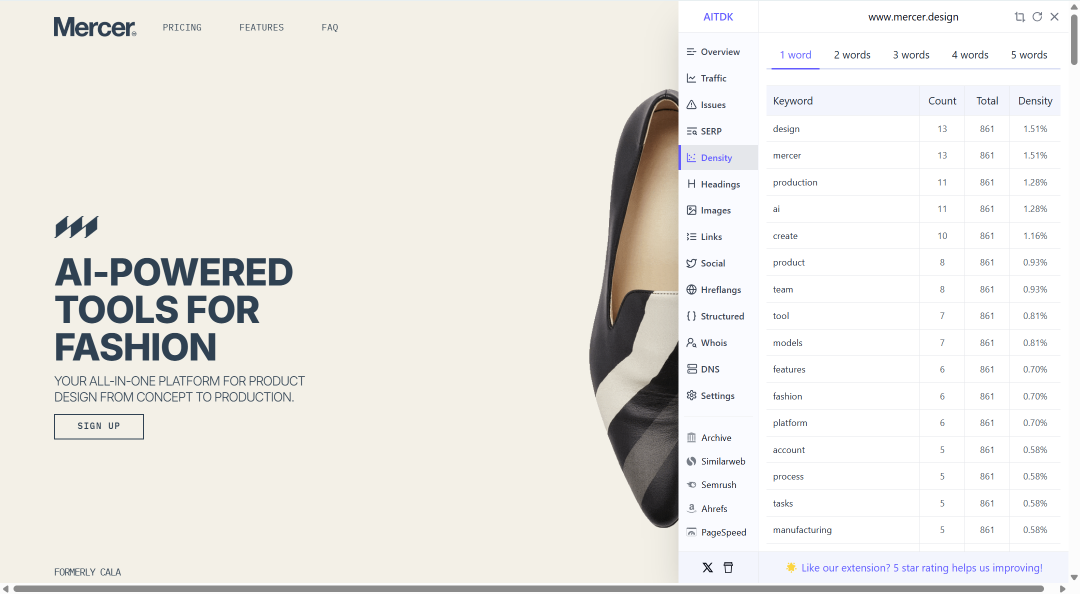
Task: Click the trash can icon at panel bottom
Action: click(x=728, y=568)
